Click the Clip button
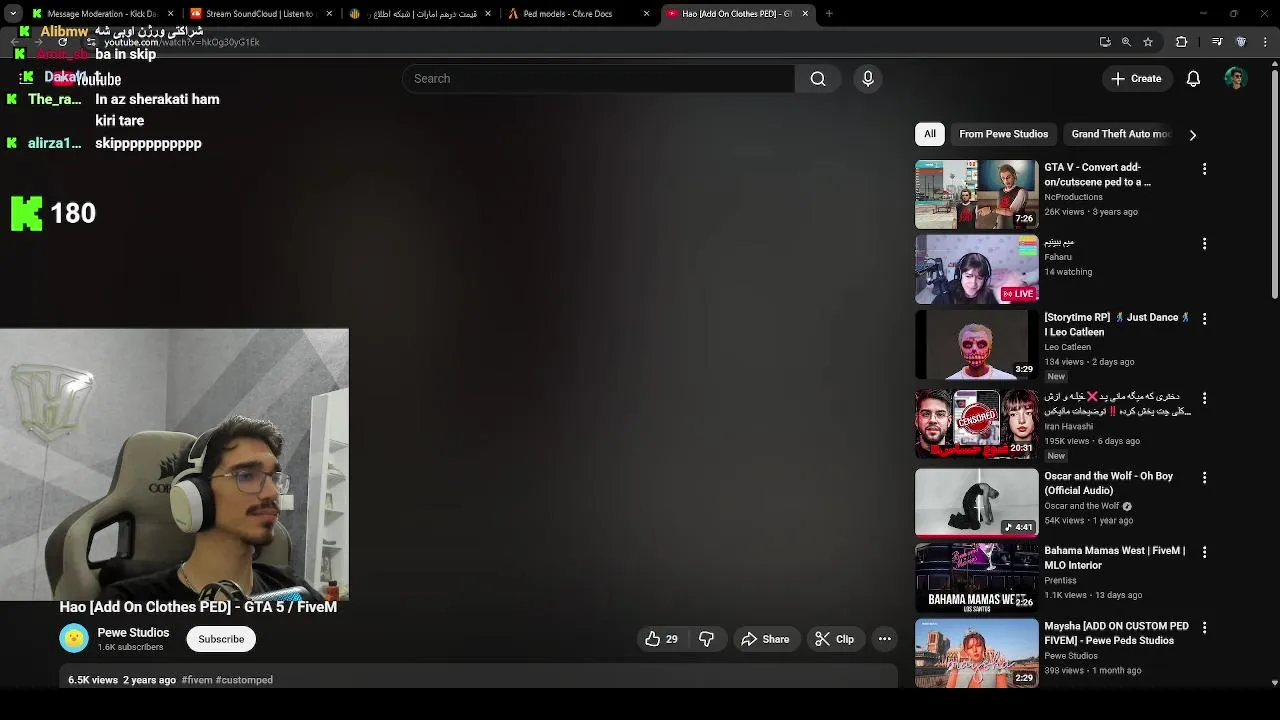Screen dimensions: 1280x720 click(834, 639)
